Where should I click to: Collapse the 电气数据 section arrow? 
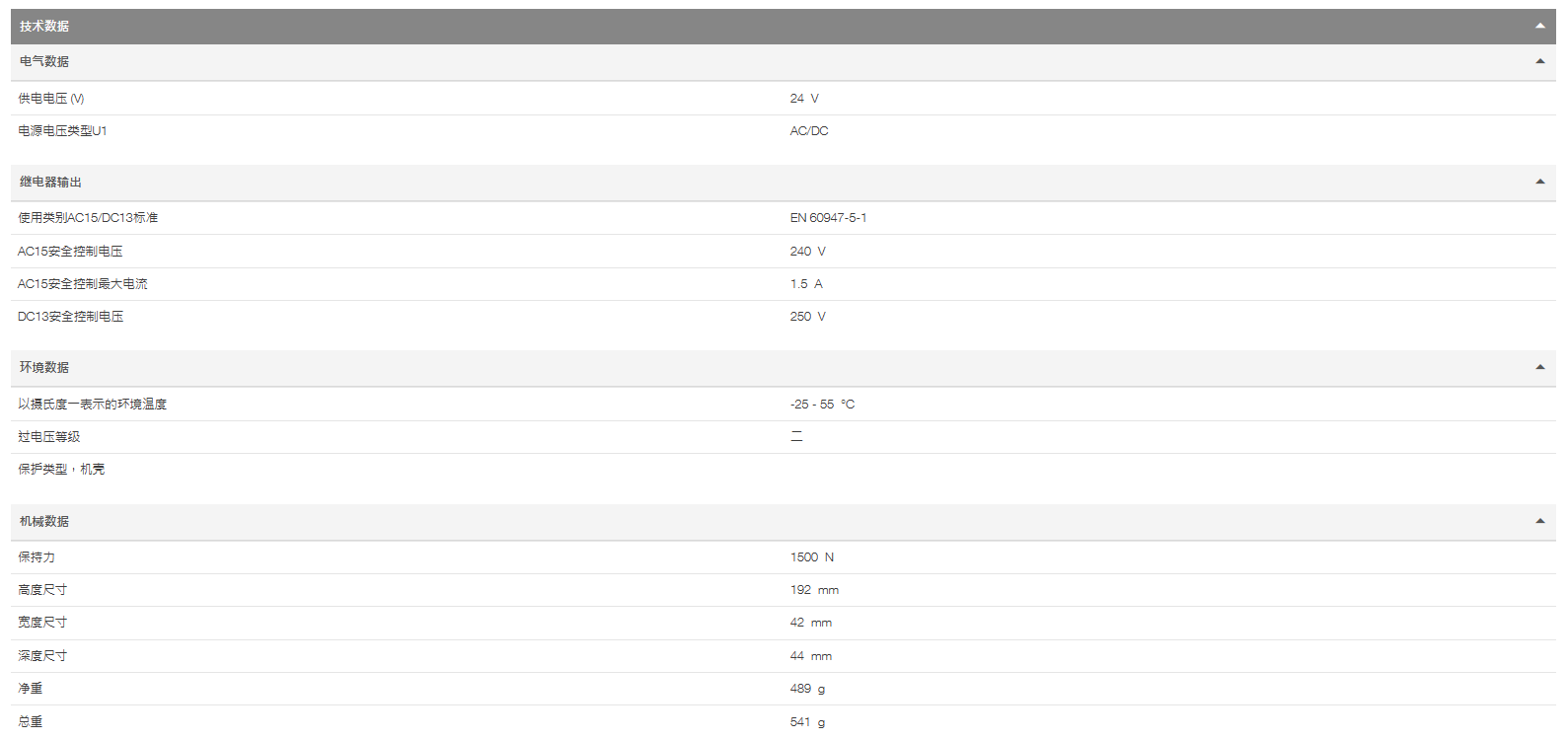click(x=1539, y=61)
